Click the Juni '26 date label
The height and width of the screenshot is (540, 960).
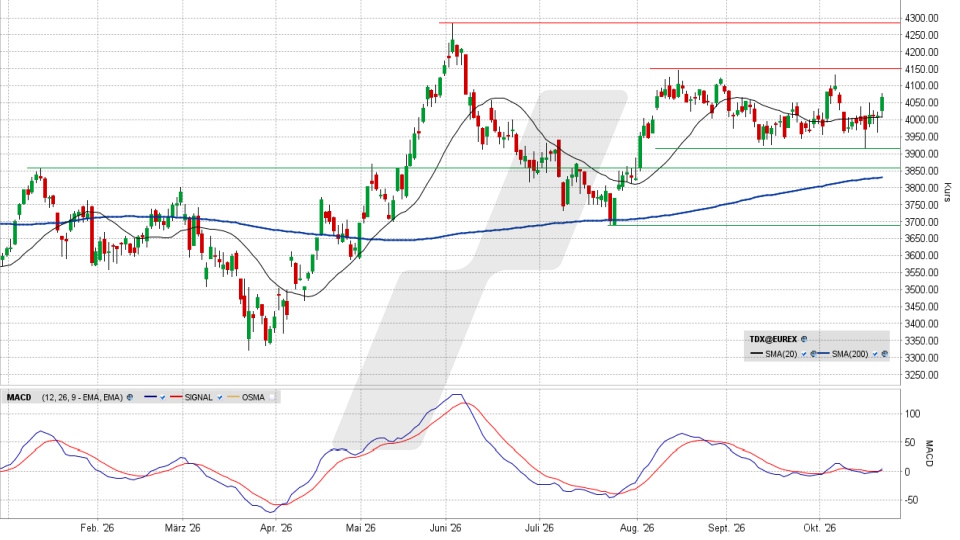coord(446,528)
